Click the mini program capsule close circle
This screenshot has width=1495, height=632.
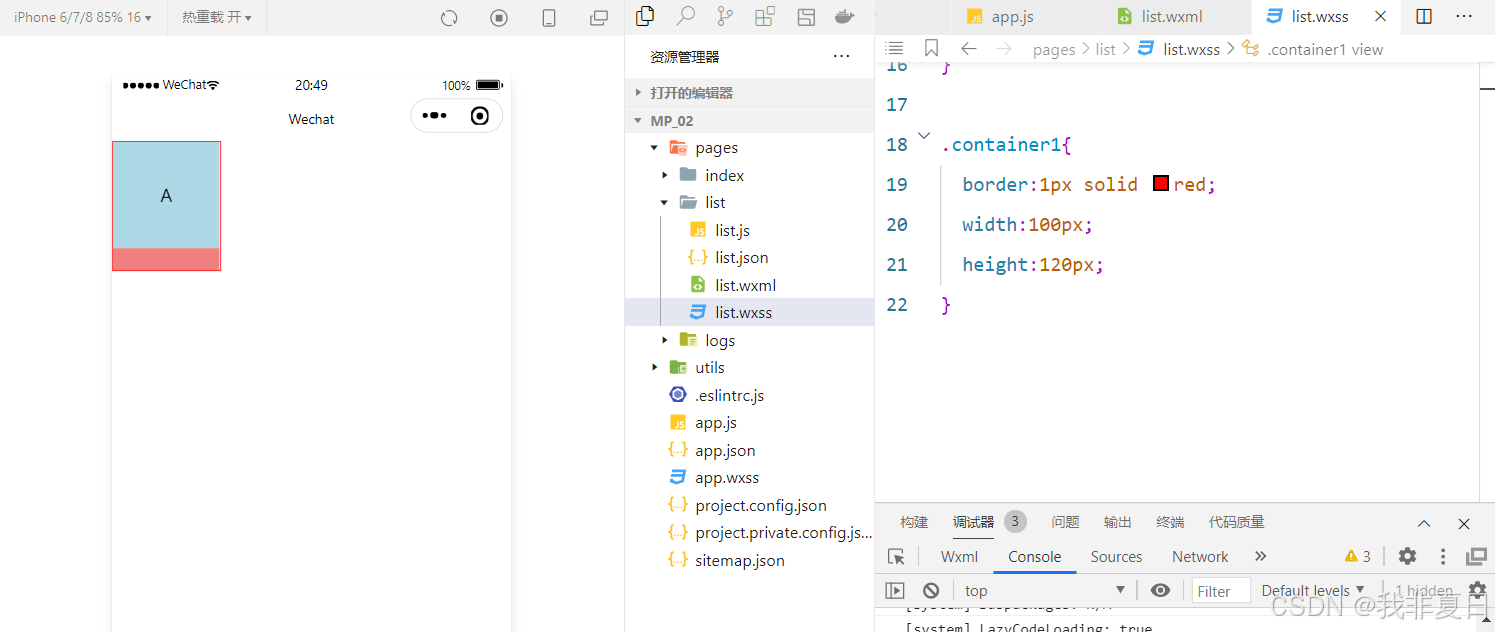tap(480, 116)
